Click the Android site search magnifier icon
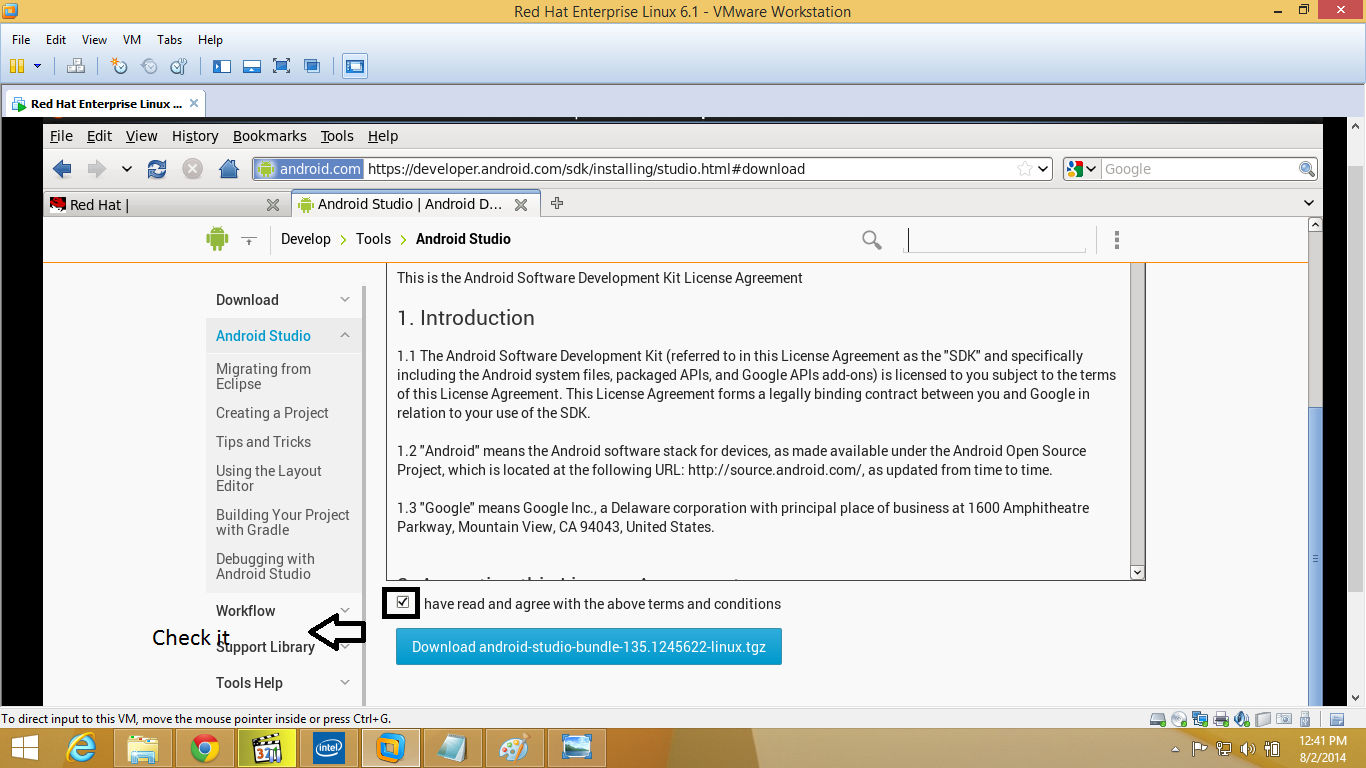The height and width of the screenshot is (768, 1366). coord(872,239)
